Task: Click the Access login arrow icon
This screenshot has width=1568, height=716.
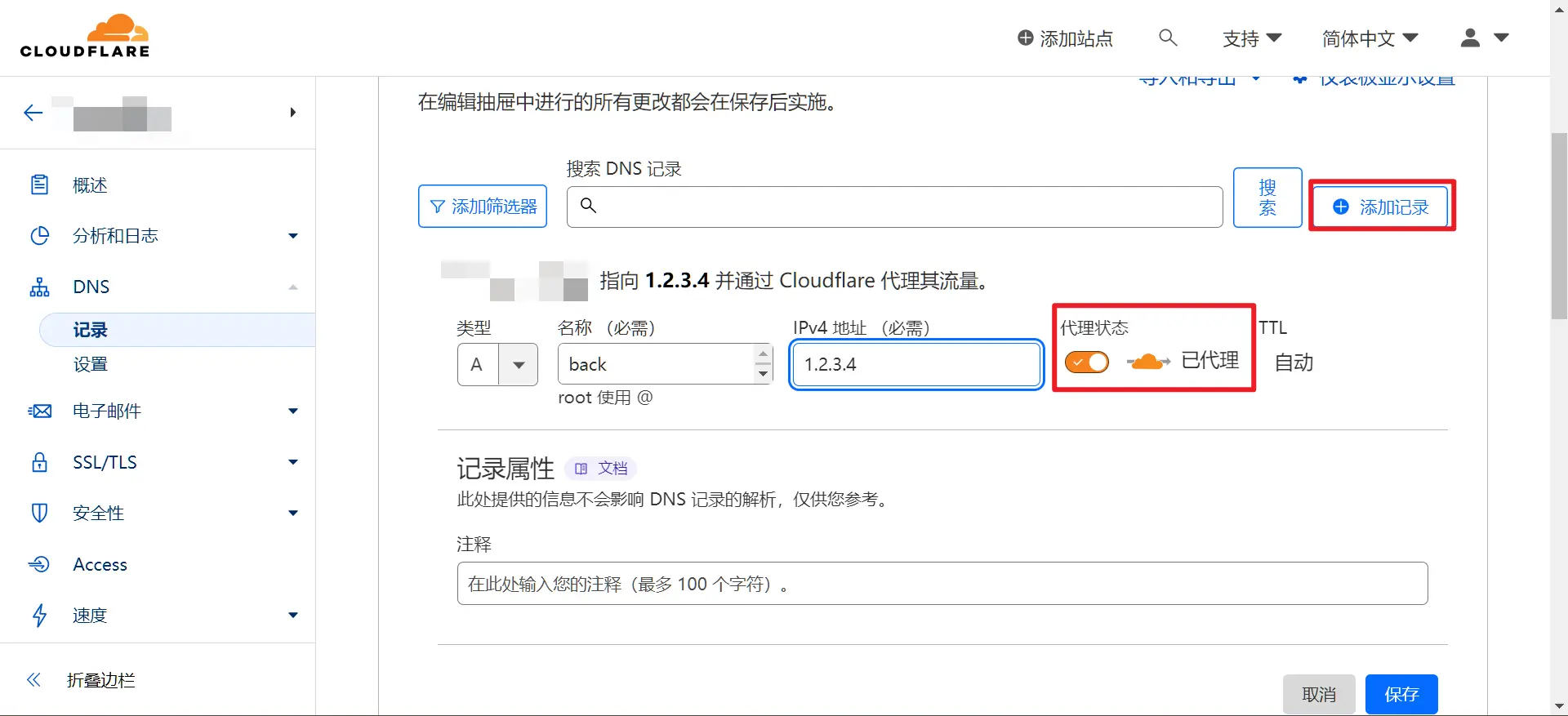Action: point(39,564)
